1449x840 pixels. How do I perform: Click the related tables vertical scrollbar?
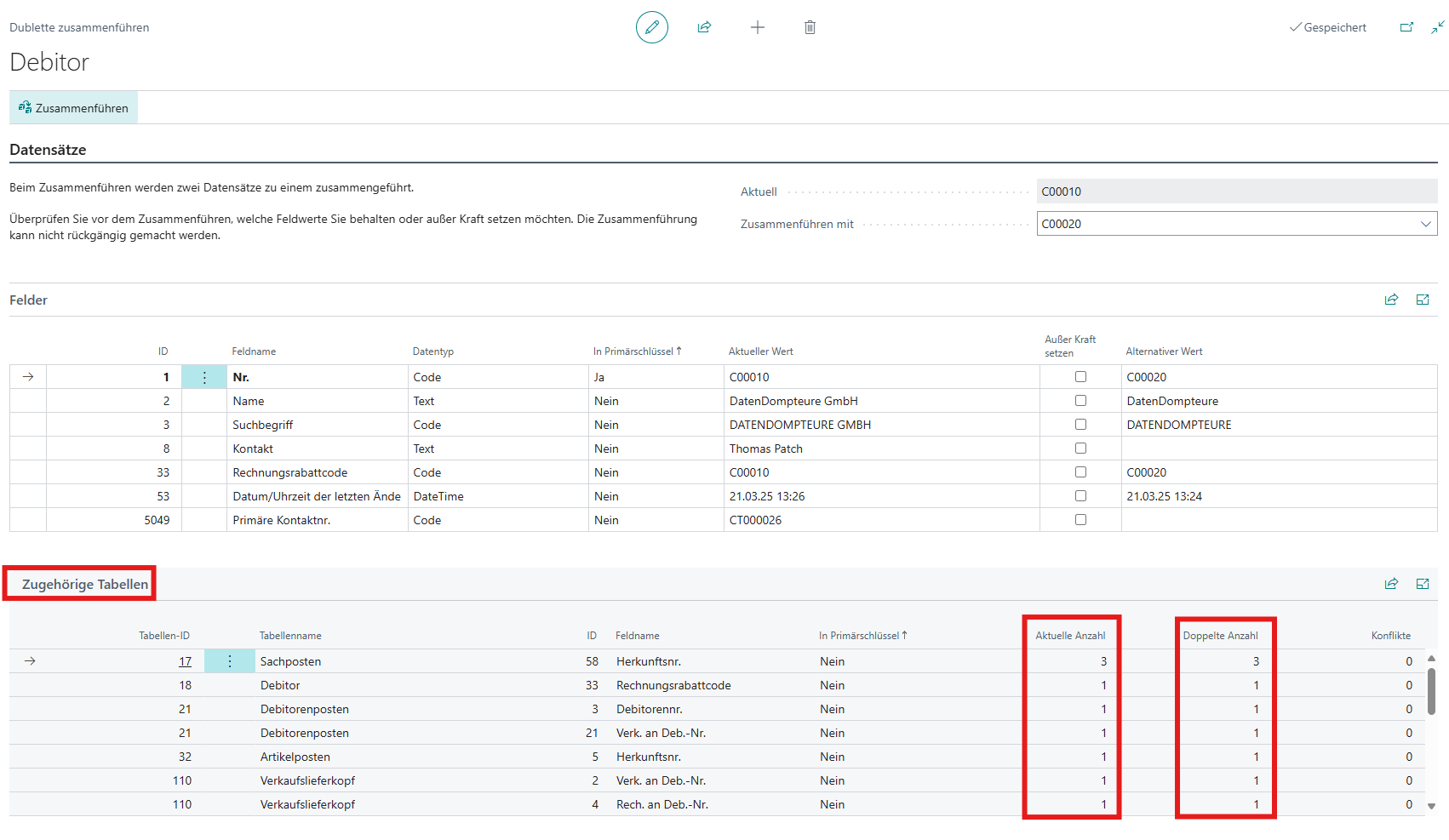[x=1431, y=689]
